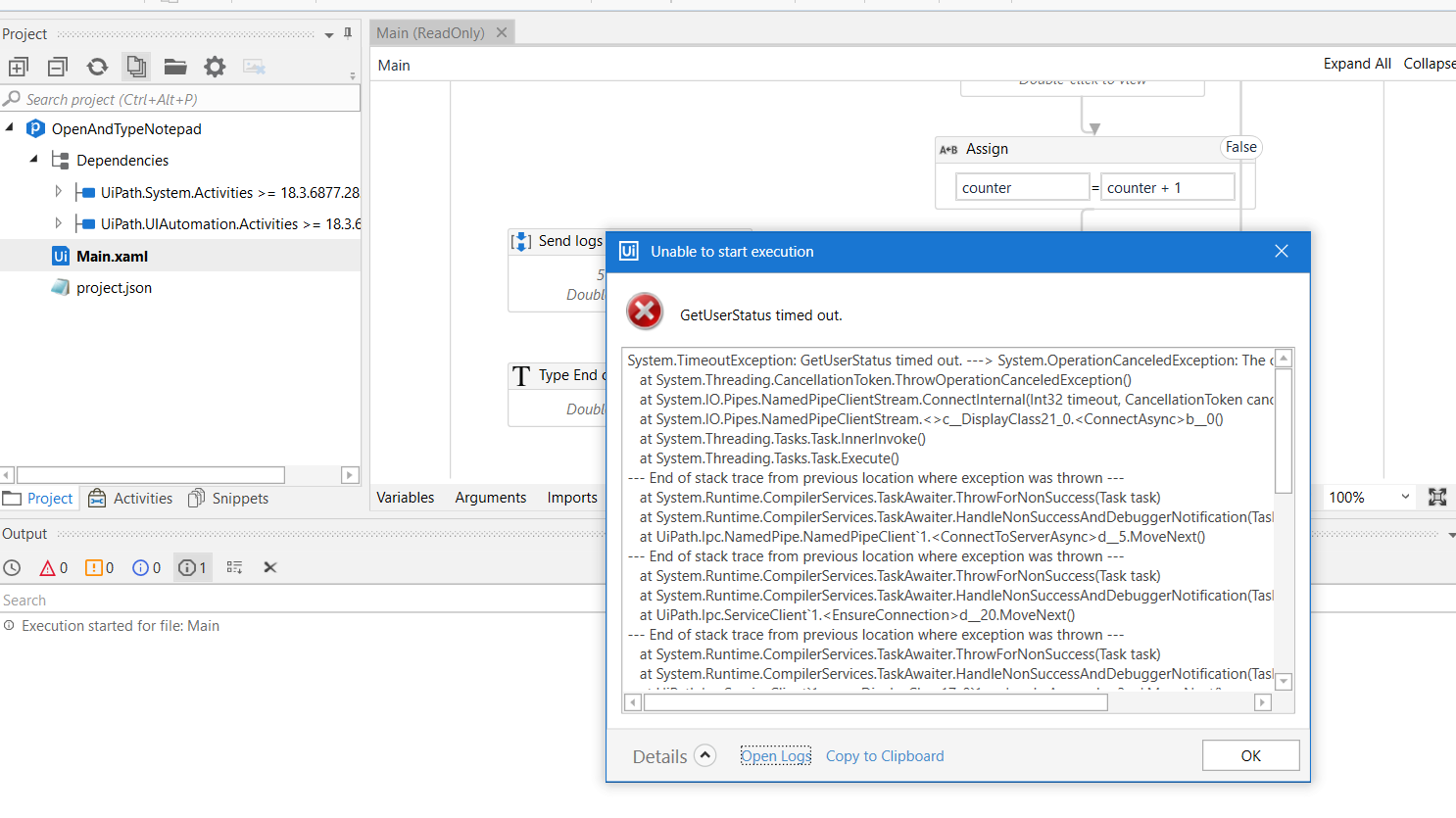Click the disabled source control icon in Project toolbar
Image resolution: width=1456 pixels, height=818 pixels.
(254, 67)
